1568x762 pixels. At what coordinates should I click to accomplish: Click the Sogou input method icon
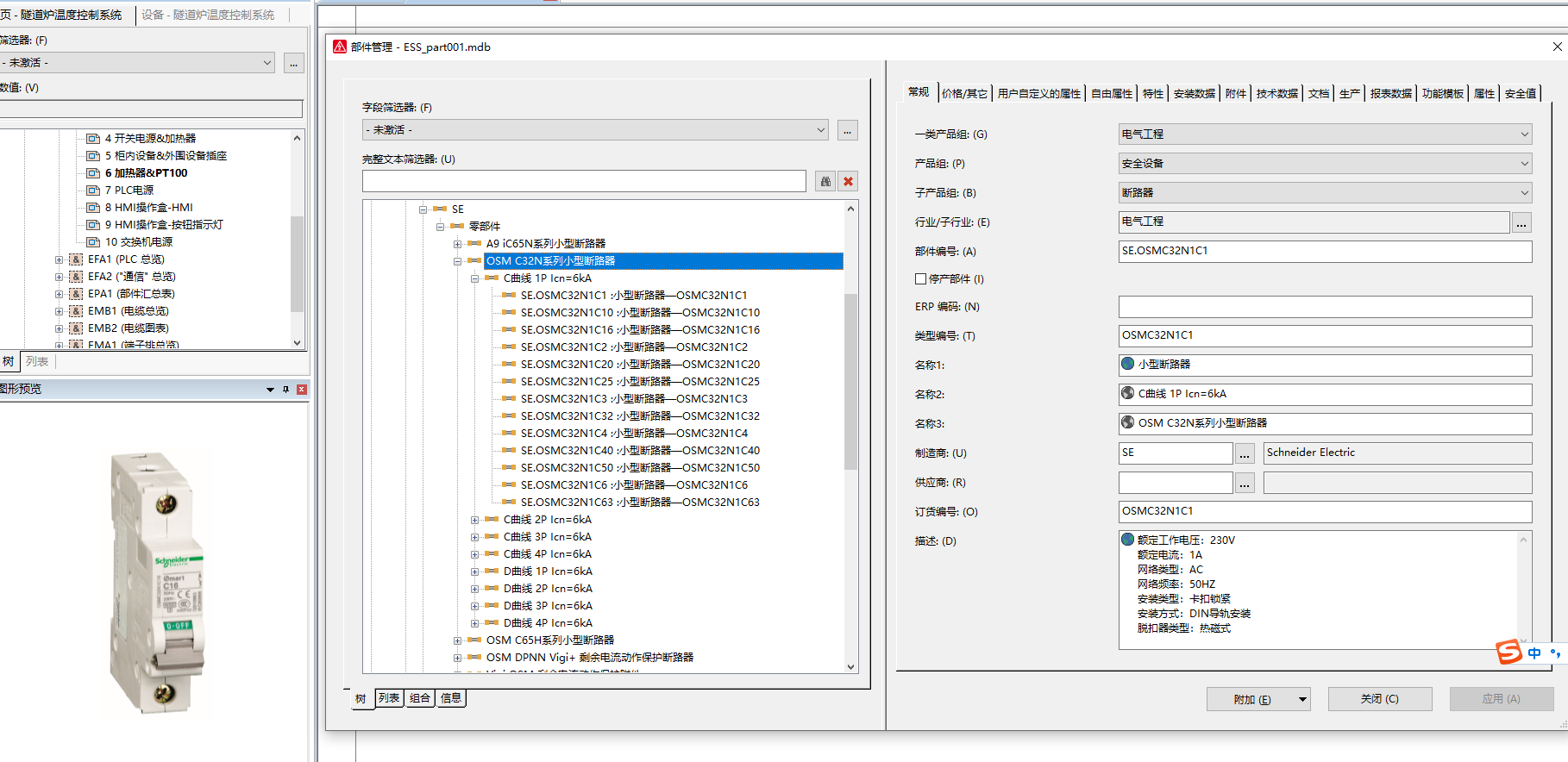tap(1508, 653)
